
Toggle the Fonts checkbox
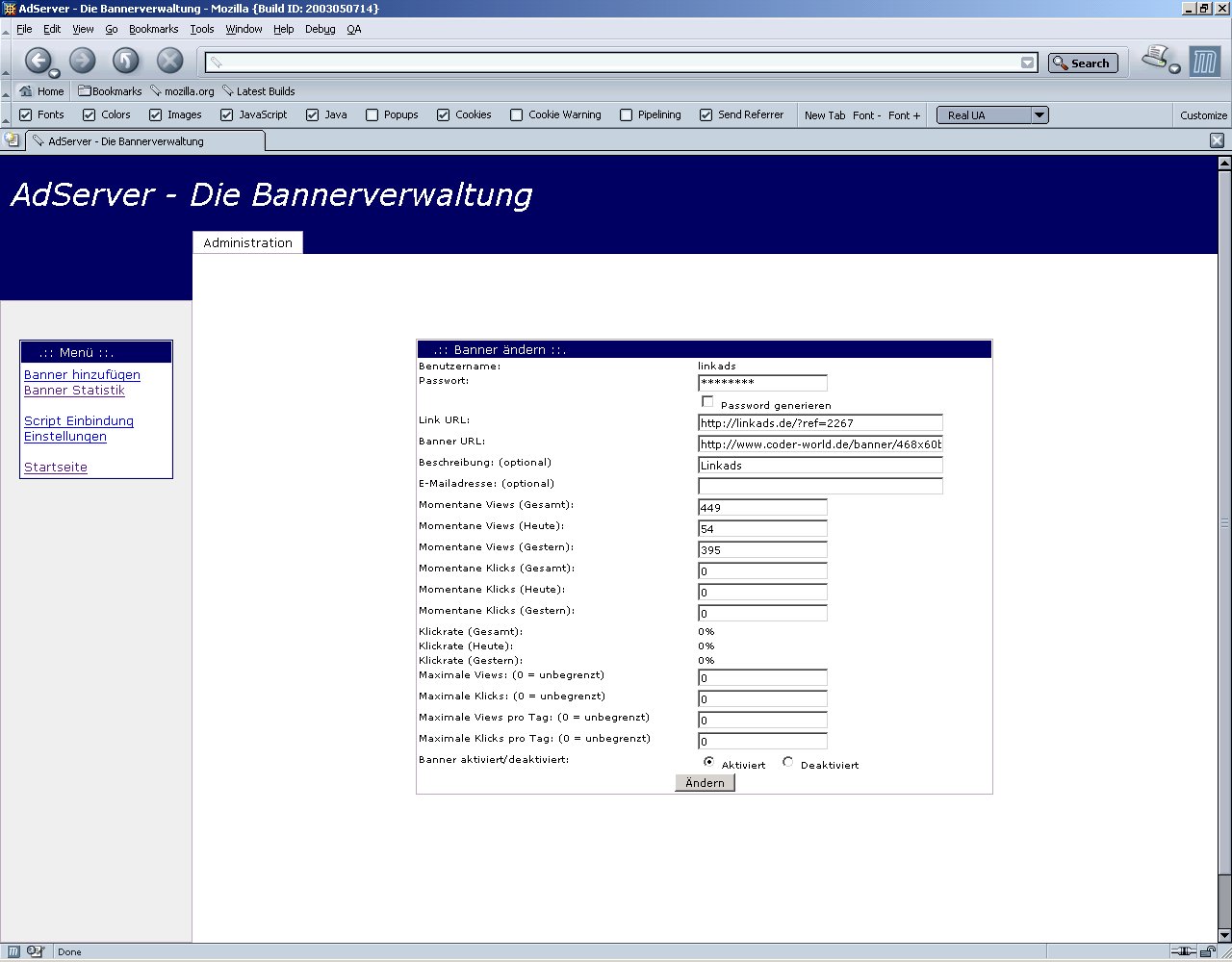(x=26, y=115)
